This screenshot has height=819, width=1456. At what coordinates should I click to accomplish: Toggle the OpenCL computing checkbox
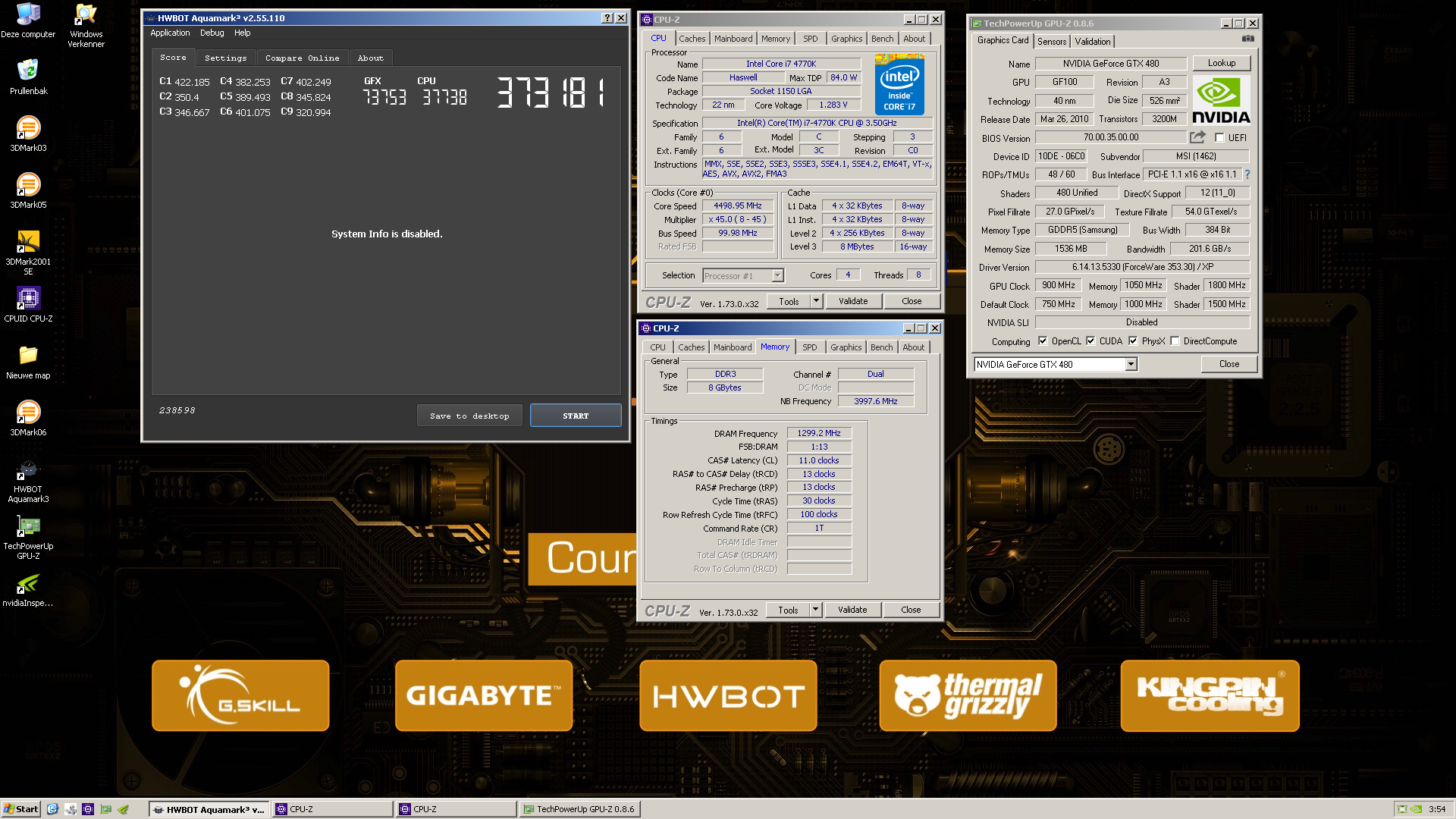(1042, 341)
